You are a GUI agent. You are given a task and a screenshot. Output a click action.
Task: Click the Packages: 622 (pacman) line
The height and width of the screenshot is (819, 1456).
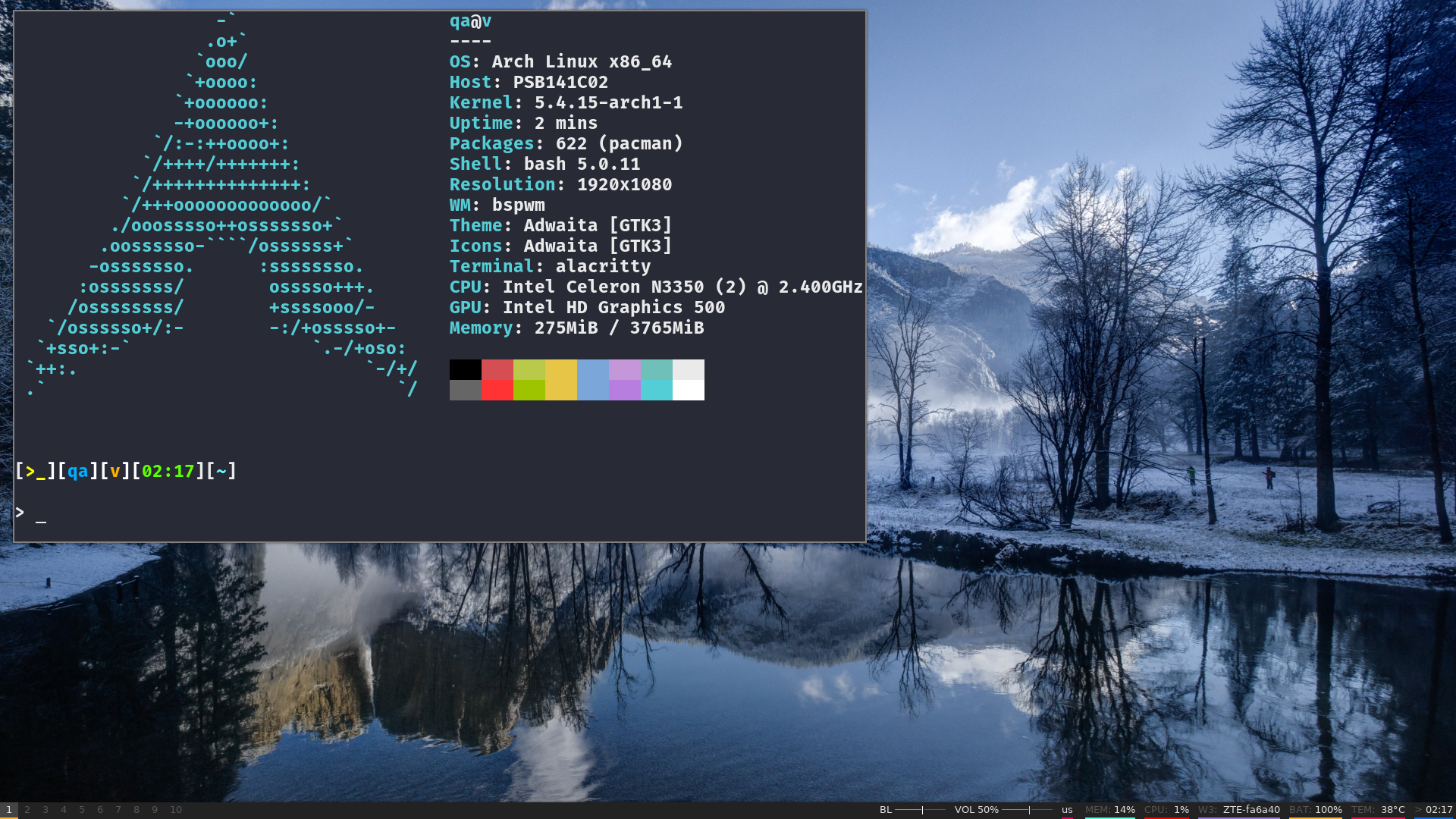(x=566, y=143)
